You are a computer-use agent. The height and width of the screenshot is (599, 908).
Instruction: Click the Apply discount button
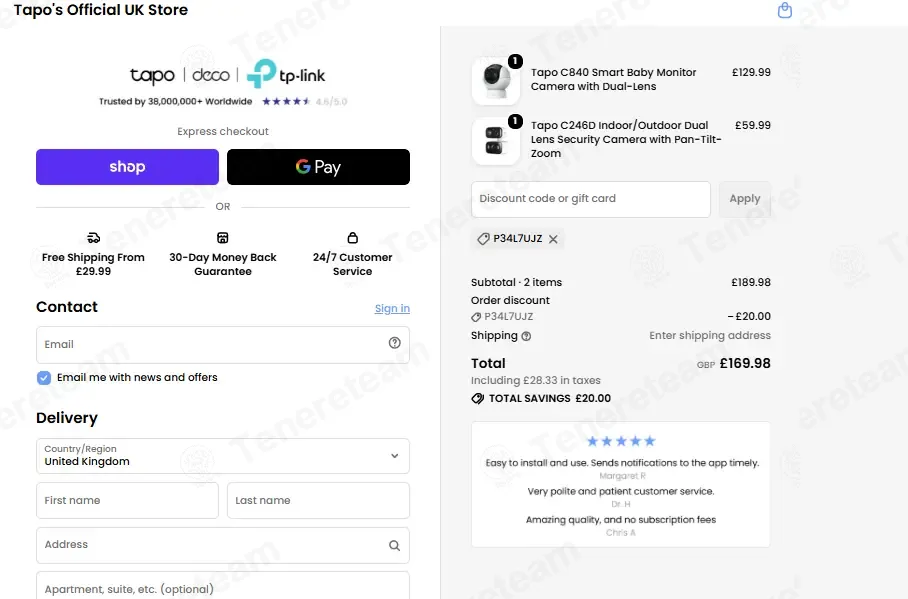point(745,199)
